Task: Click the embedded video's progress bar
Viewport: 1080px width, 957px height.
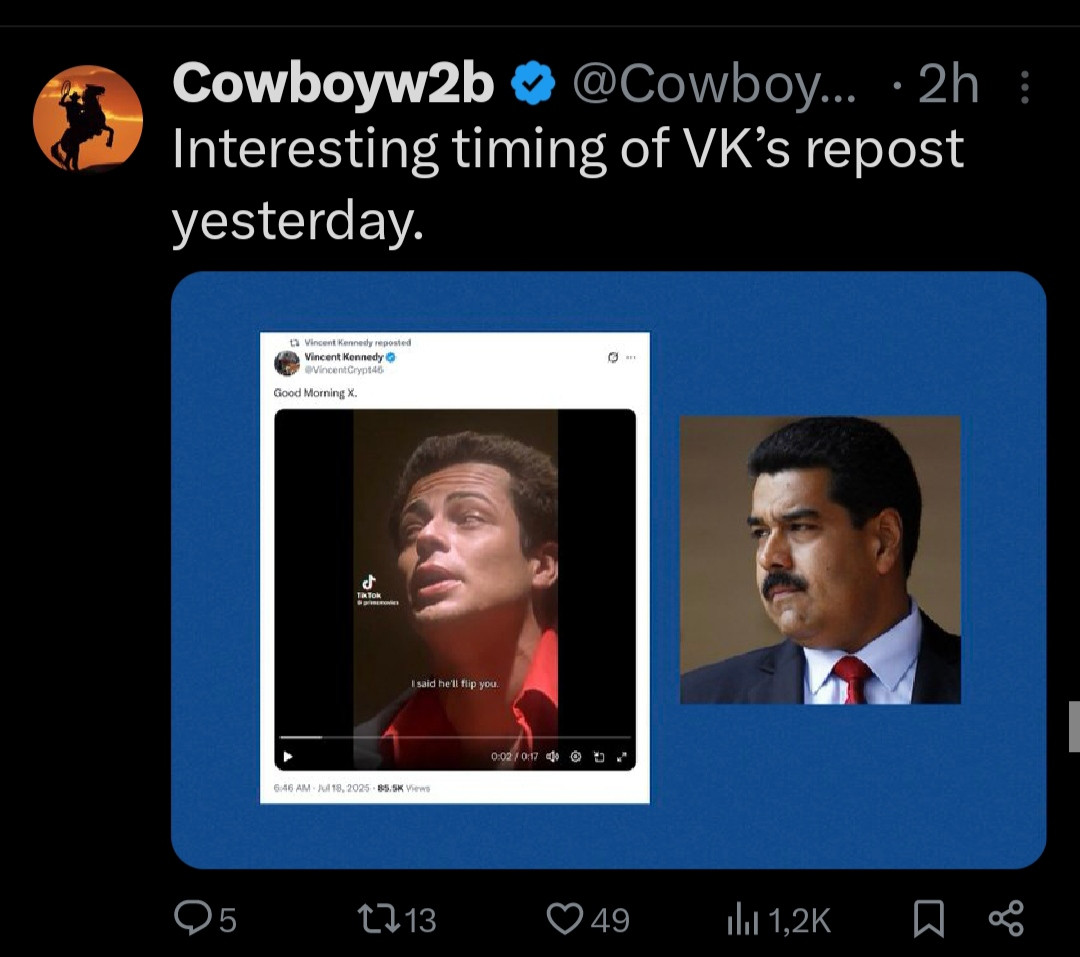Action: coord(455,738)
